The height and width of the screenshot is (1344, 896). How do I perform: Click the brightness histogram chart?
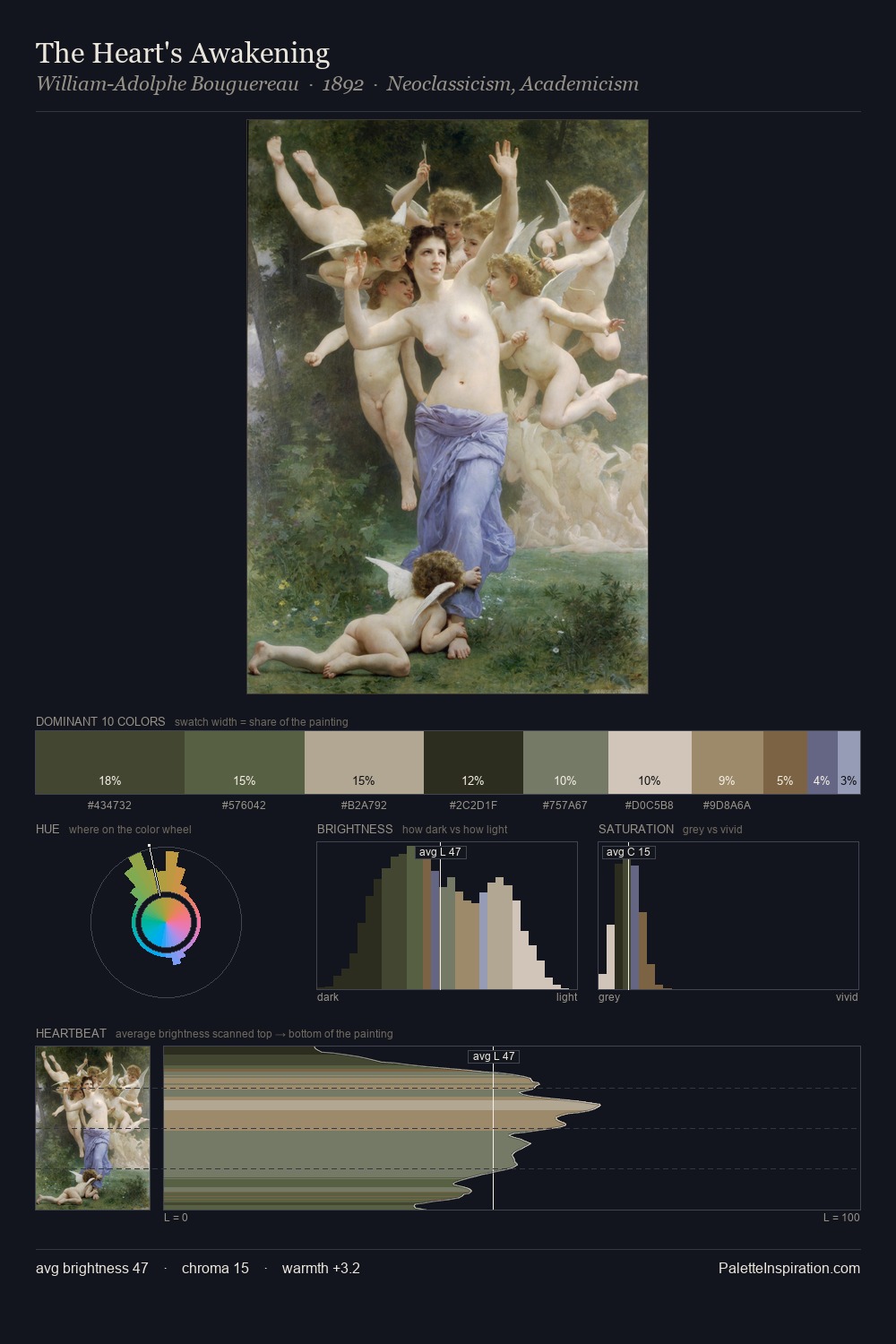point(447,916)
